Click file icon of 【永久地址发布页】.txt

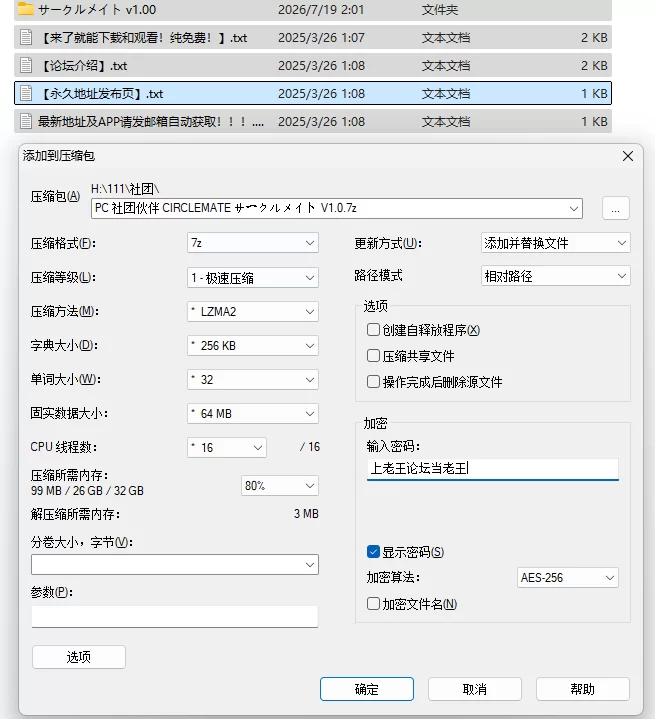26,94
